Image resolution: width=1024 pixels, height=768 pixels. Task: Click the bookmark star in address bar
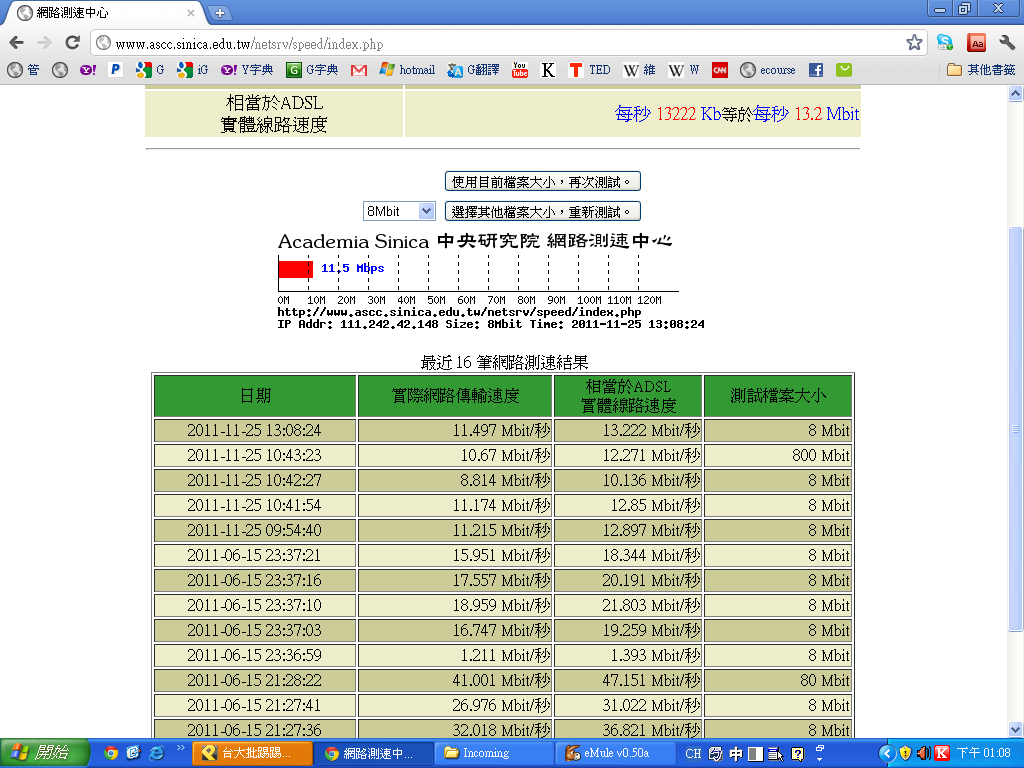pyautogui.click(x=913, y=43)
